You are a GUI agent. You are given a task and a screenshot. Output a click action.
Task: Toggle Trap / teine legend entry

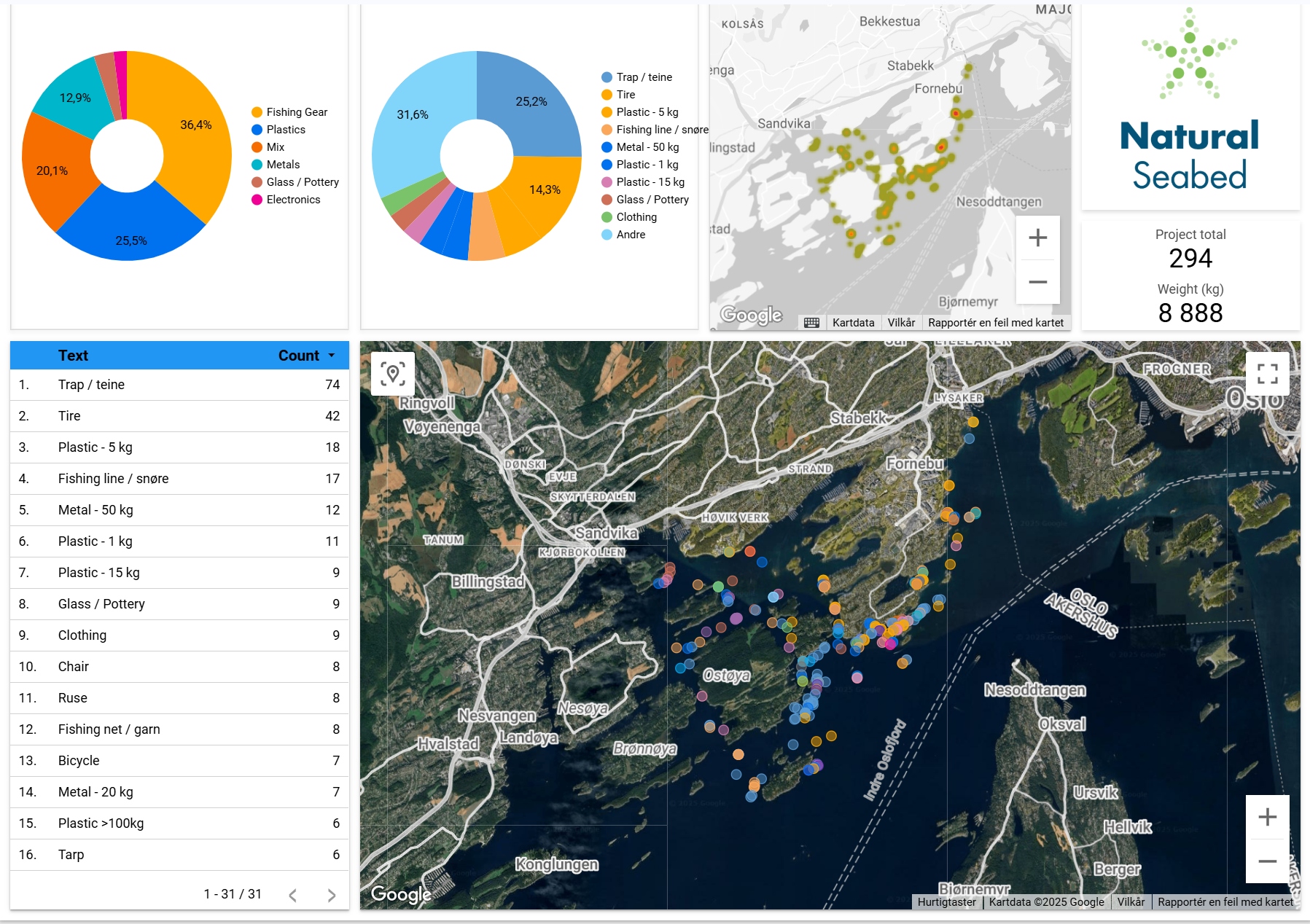(x=644, y=77)
